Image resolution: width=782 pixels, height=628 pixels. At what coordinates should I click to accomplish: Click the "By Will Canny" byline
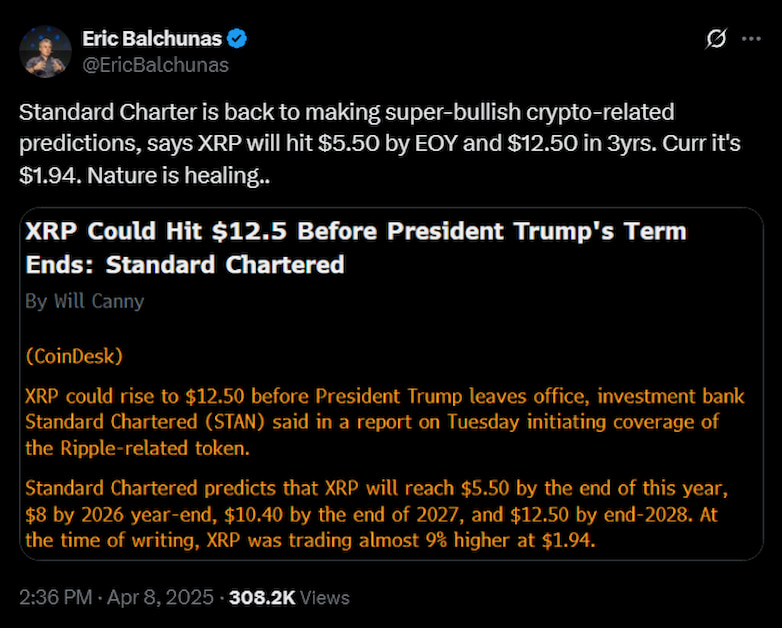pyautogui.click(x=85, y=301)
